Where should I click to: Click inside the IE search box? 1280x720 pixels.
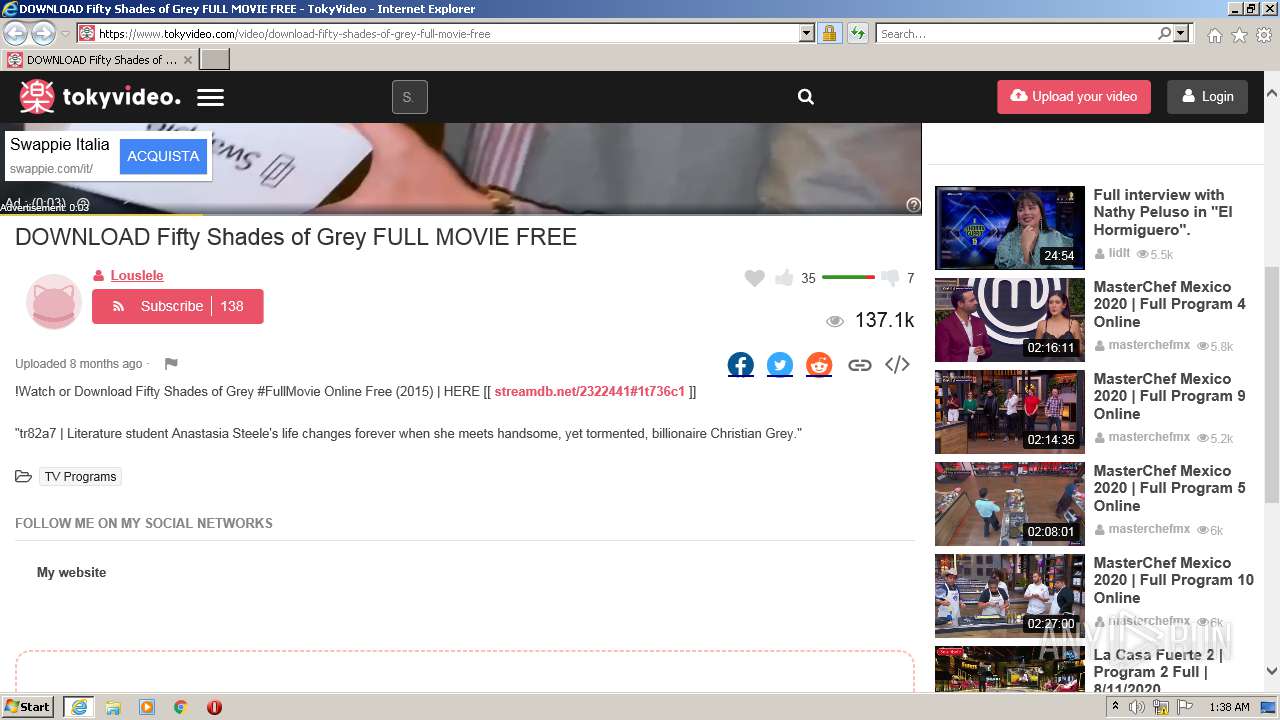pos(1015,33)
